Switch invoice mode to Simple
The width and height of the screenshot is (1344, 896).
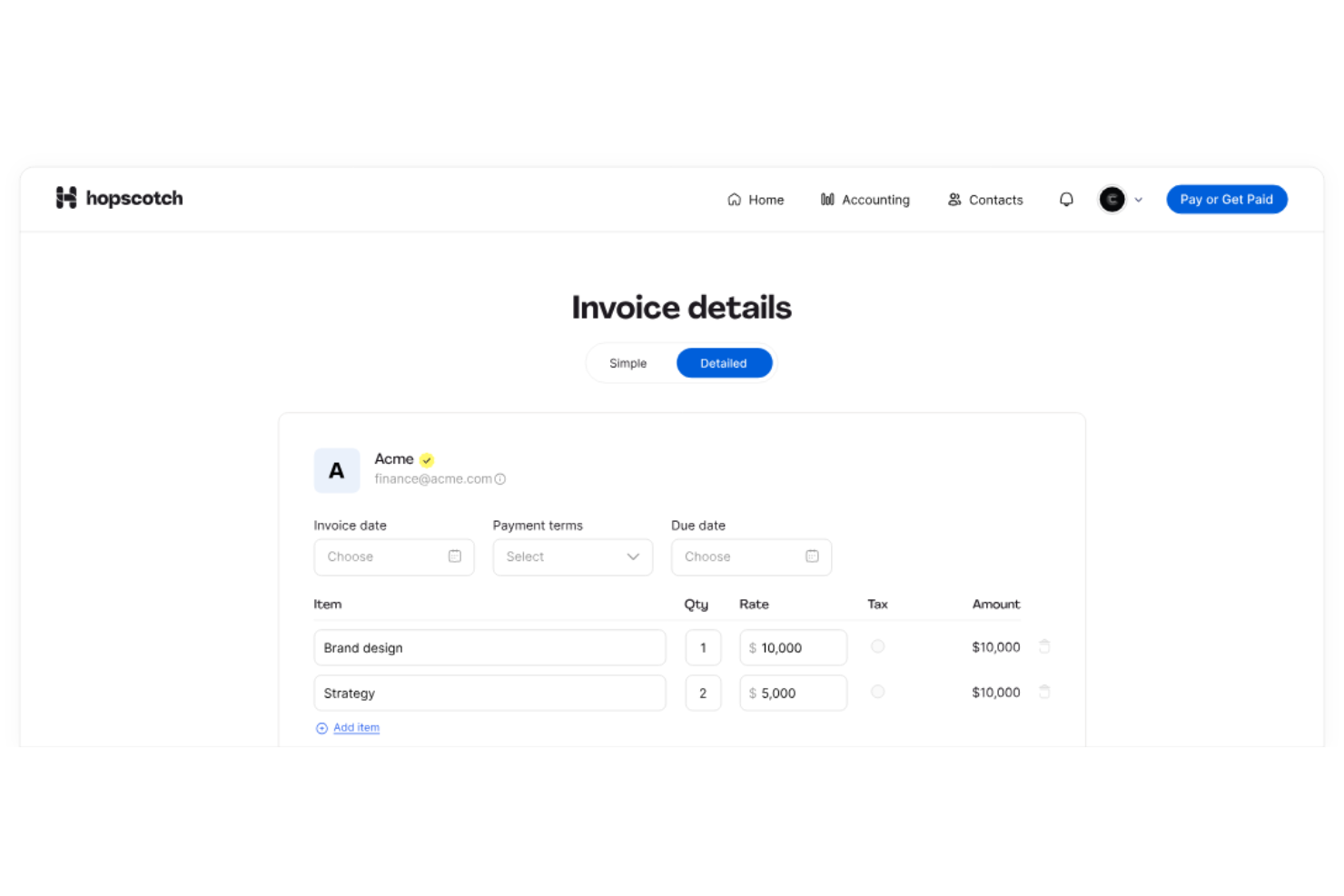(x=628, y=363)
